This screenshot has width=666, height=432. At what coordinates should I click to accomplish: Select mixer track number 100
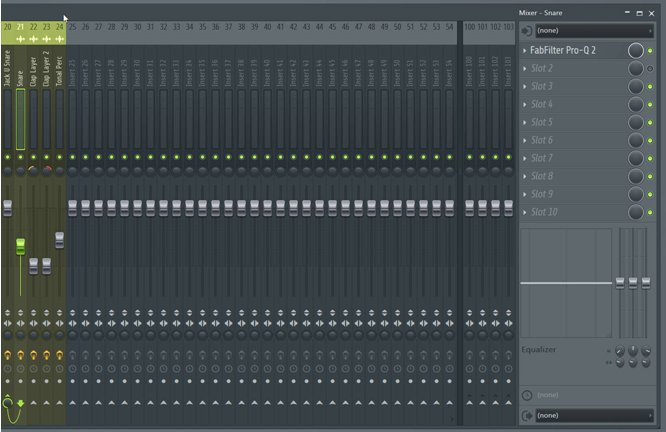[x=469, y=27]
